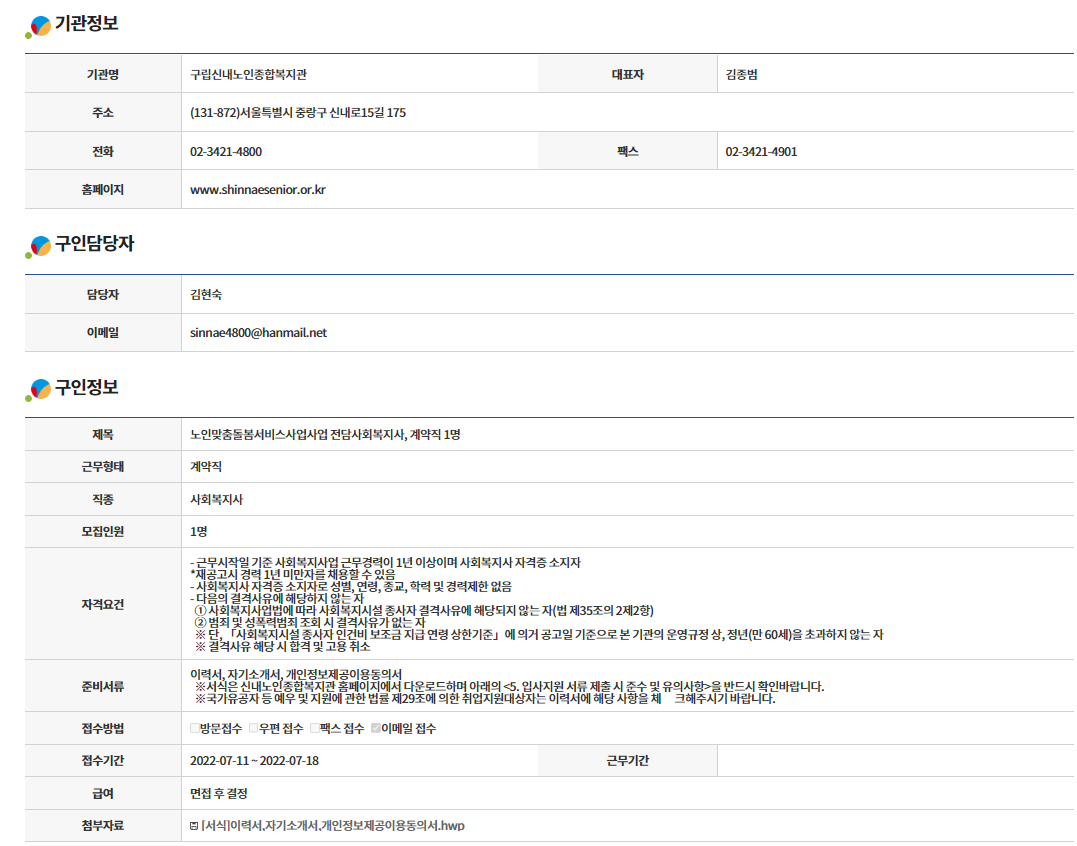Click the 주소 row label
The width and height of the screenshot is (1077, 846).
pos(103,113)
